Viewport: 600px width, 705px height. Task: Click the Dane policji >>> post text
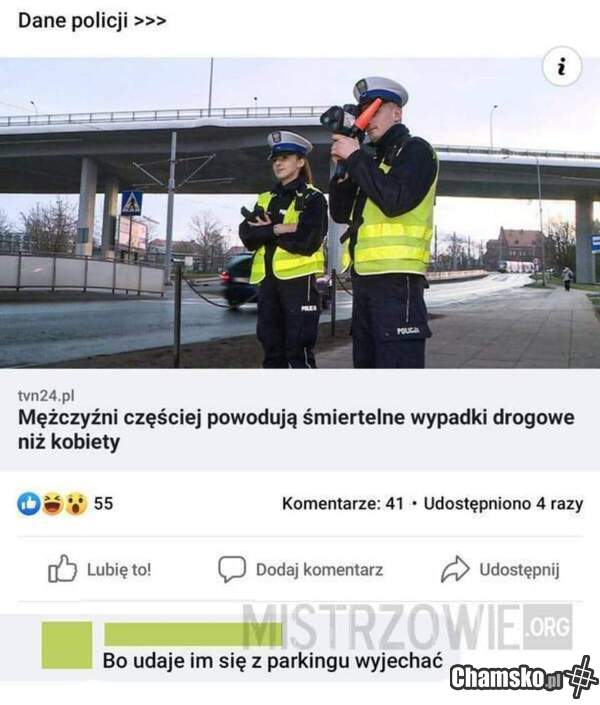[92, 21]
